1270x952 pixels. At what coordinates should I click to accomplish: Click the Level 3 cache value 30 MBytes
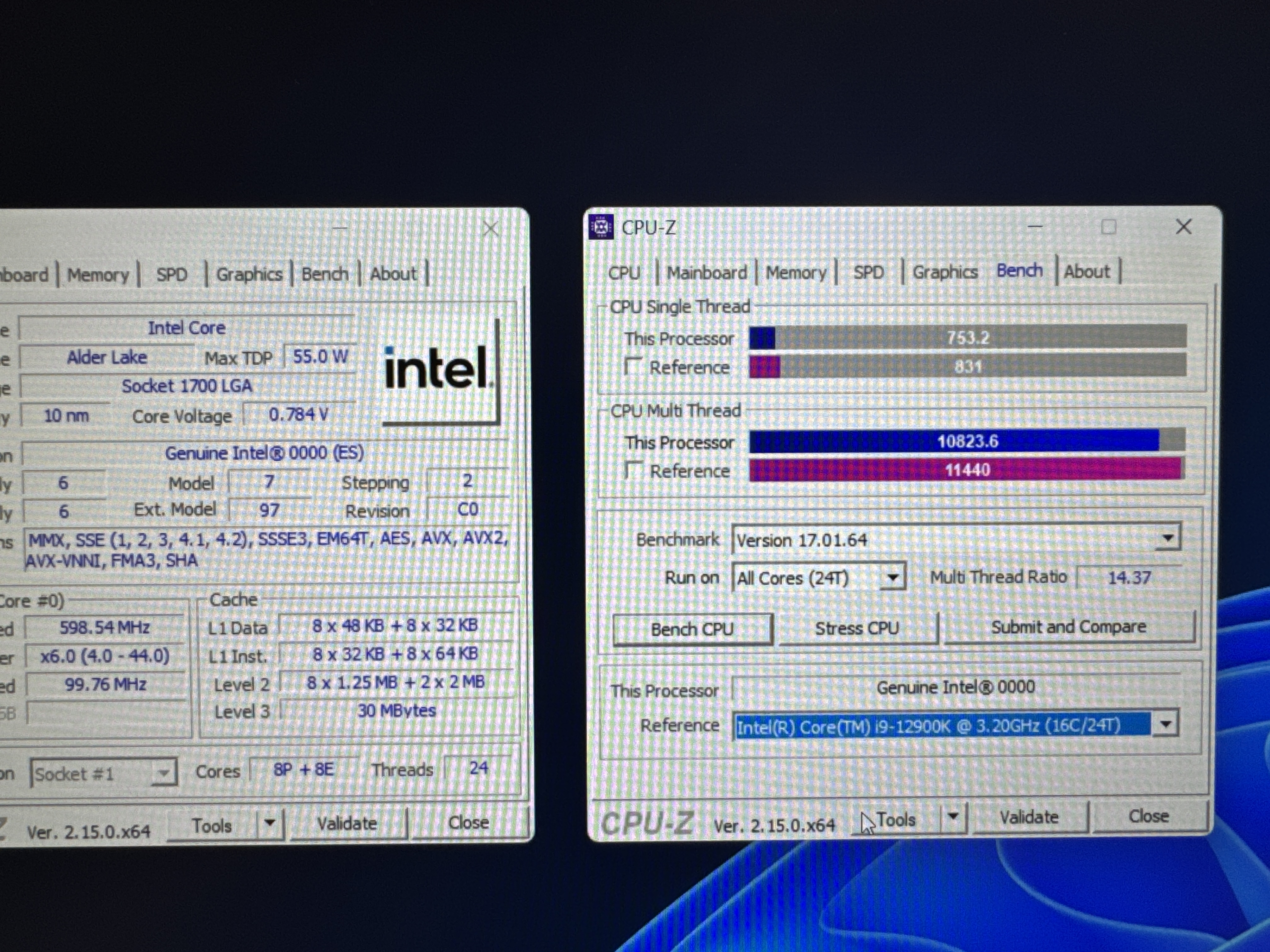point(397,711)
